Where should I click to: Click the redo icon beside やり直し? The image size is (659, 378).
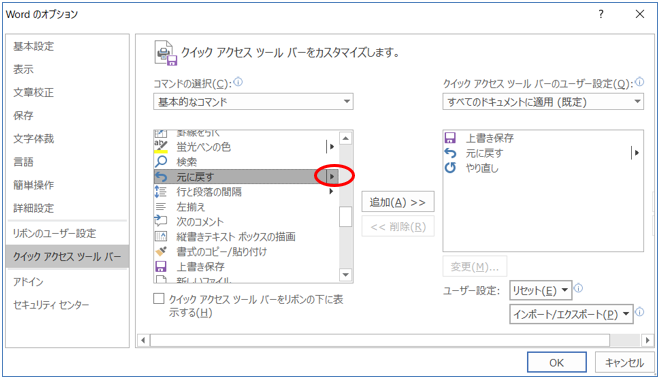tap(450, 168)
